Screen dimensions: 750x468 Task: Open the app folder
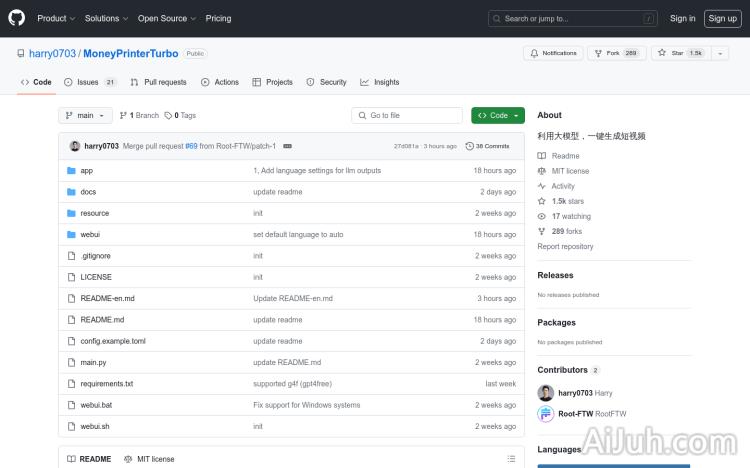[x=86, y=171]
